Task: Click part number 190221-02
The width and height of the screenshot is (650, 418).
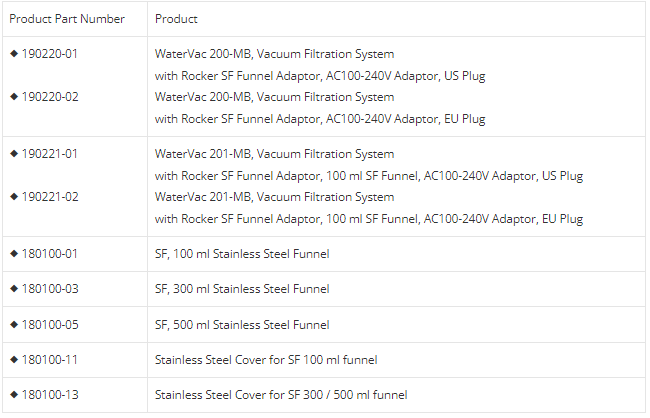Action: click(x=50, y=197)
